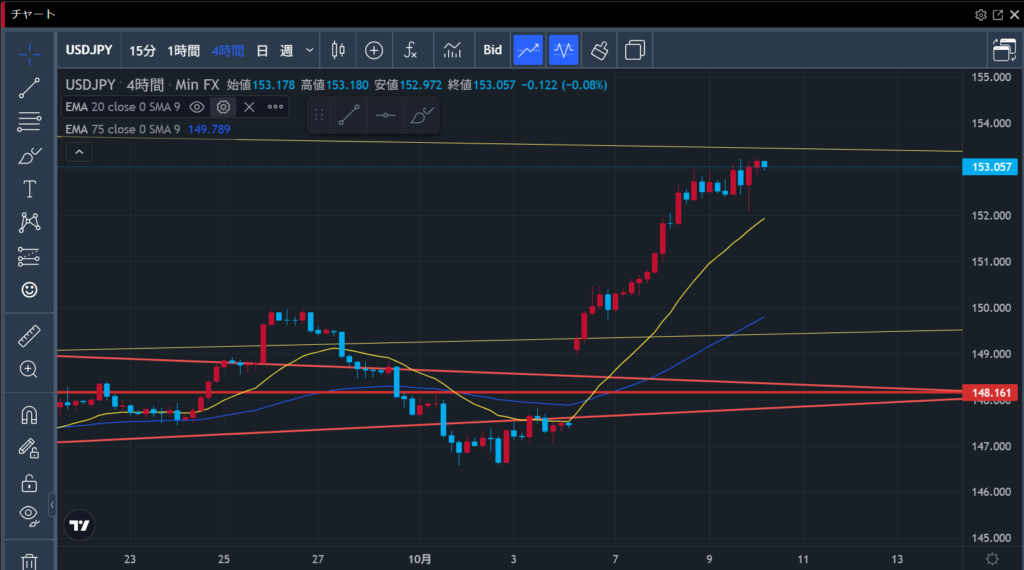Collapse the indicator legend with the caret
Image resolution: width=1024 pixels, height=570 pixels.
pos(79,152)
